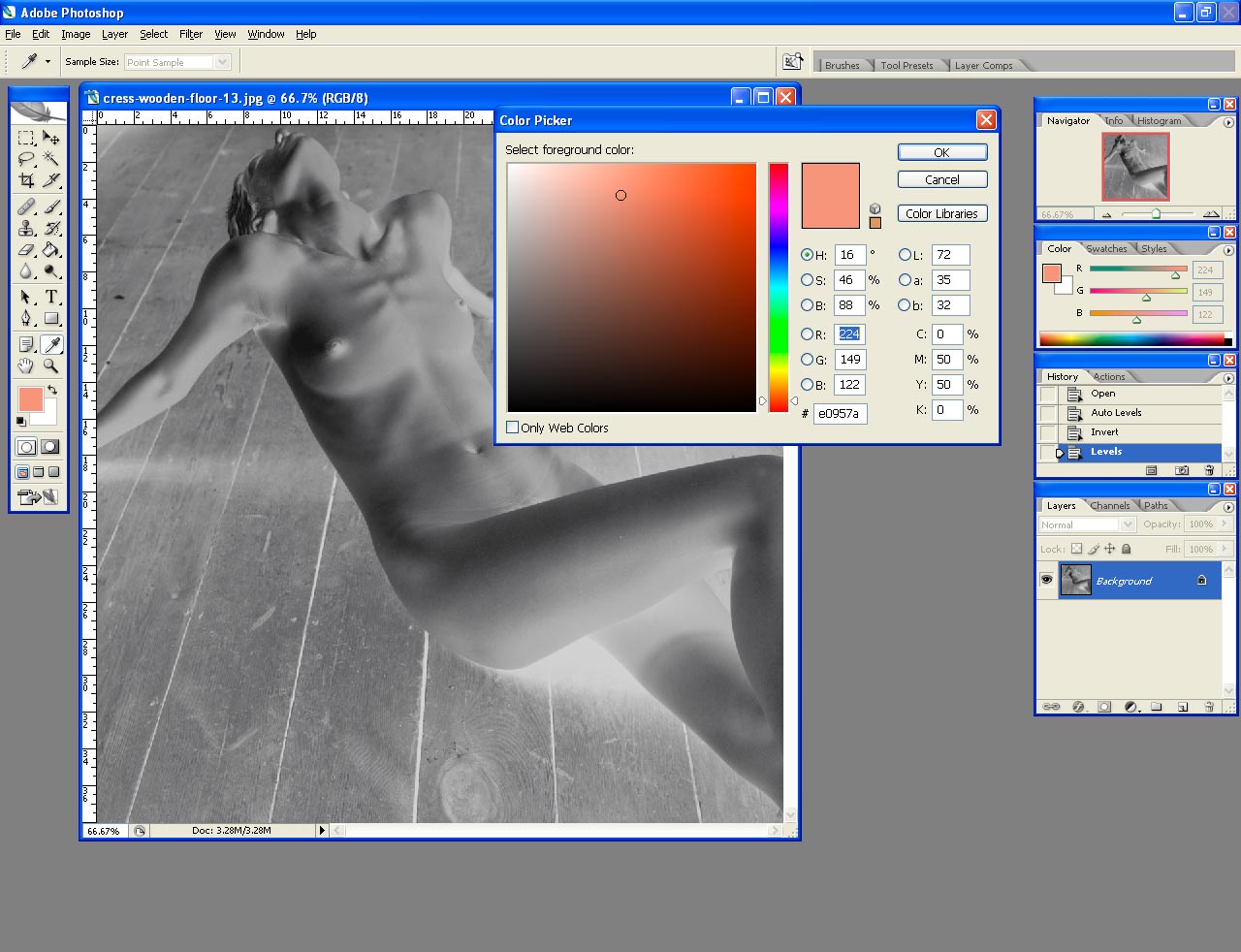Image resolution: width=1241 pixels, height=952 pixels.
Task: Select the Lasso tool
Action: coord(26,159)
